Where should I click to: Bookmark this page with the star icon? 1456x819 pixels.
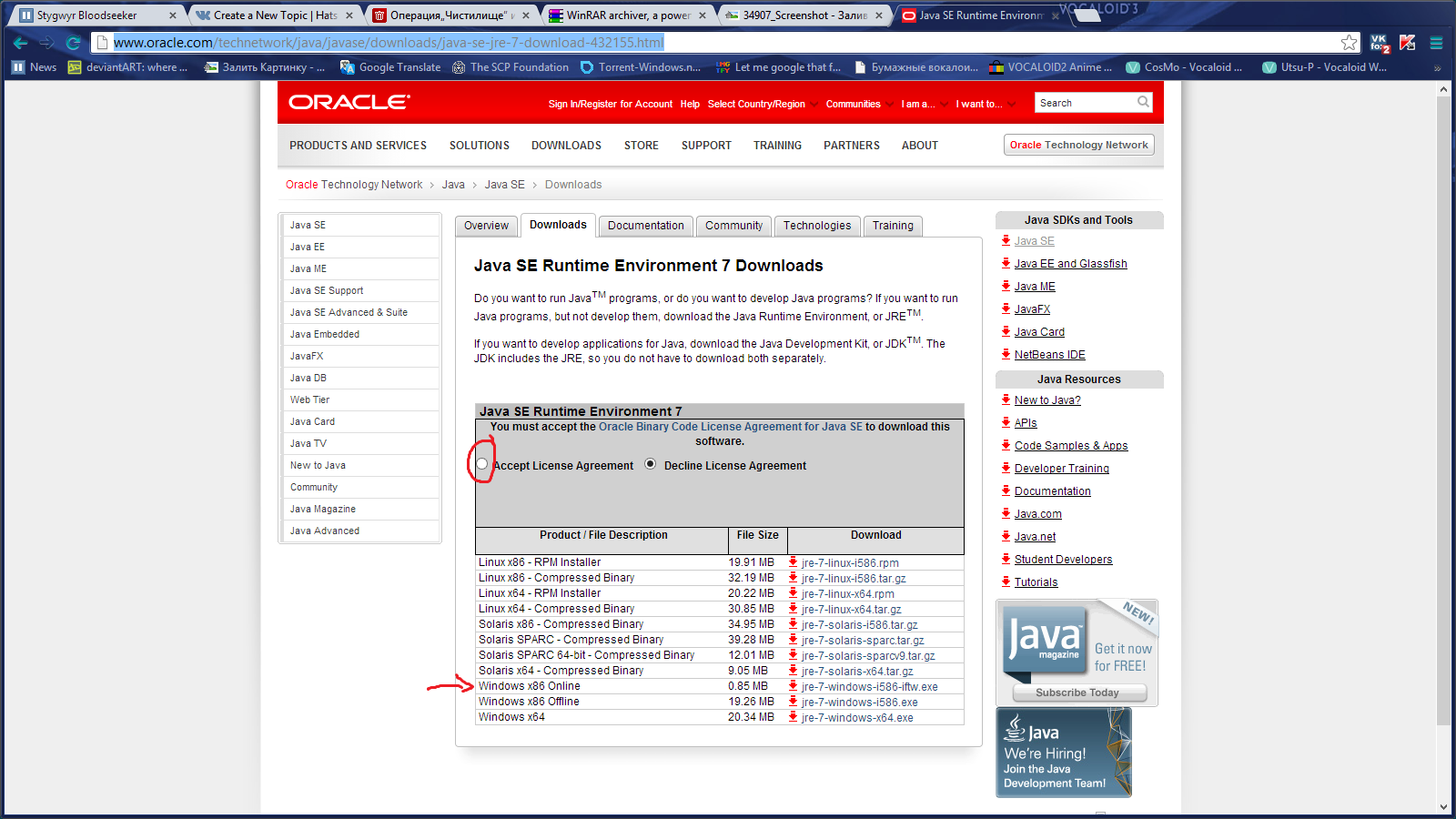coord(1349,43)
